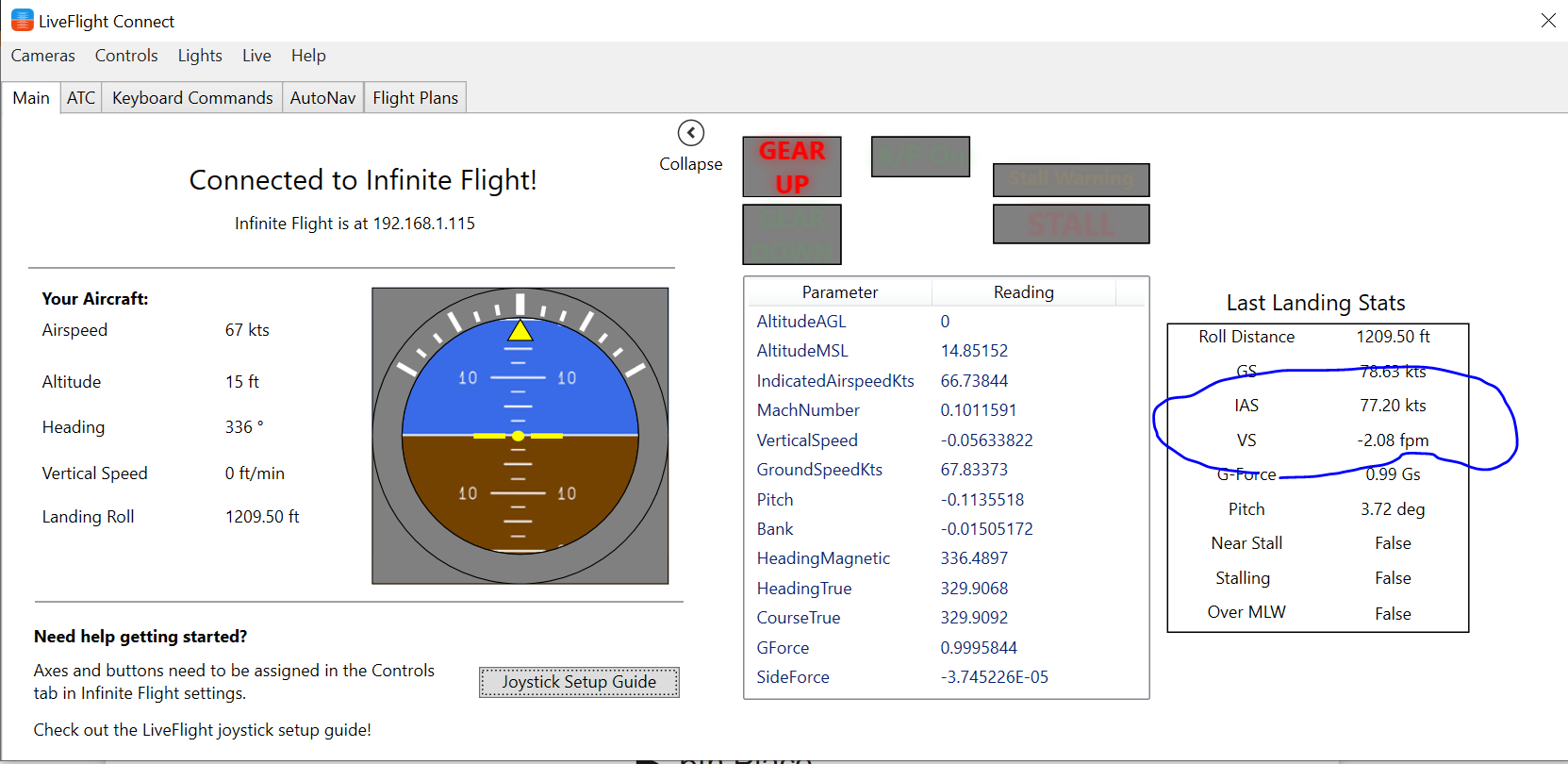
Task: Click the Infinite Flight IP address text
Action: [355, 224]
